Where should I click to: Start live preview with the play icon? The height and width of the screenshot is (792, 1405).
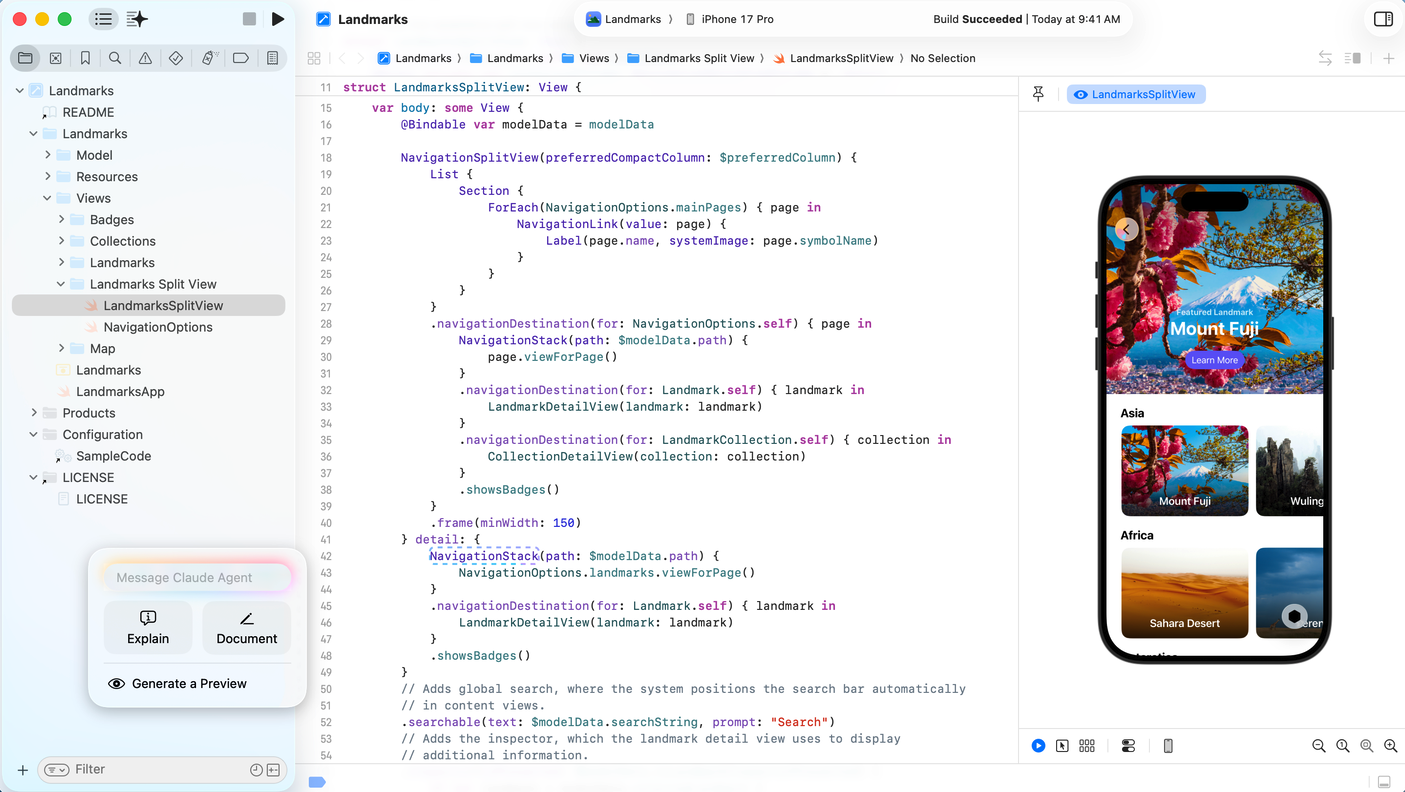pos(1038,745)
